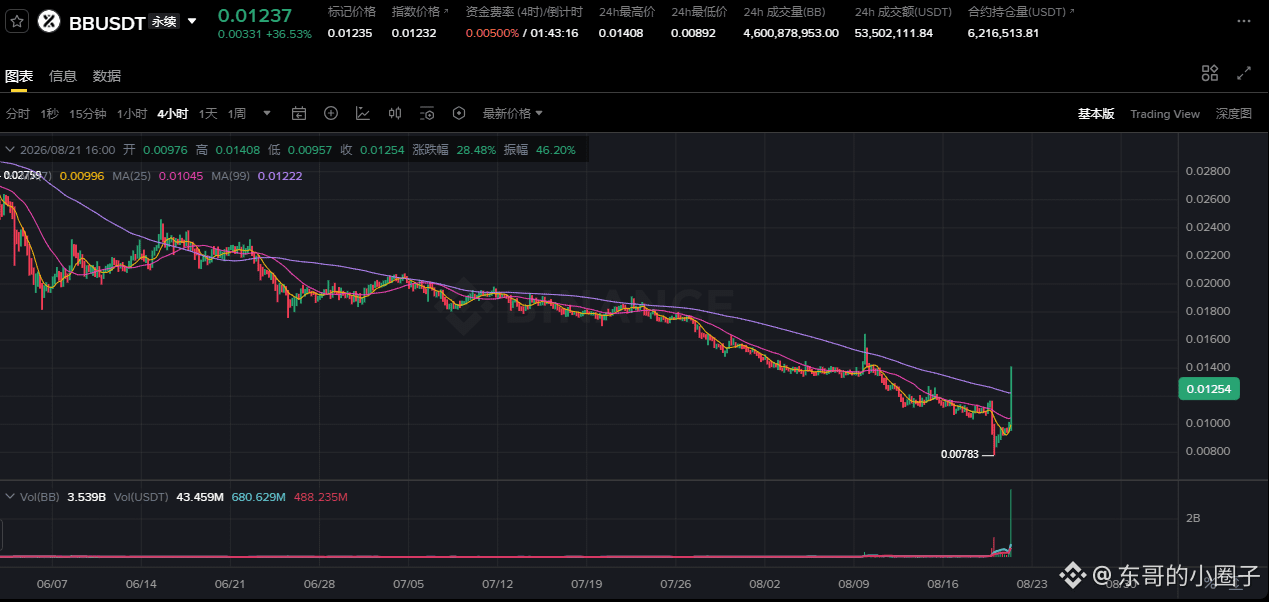Switch chart to 深度图 depth view
1269x602 pixels.
[x=1234, y=114]
